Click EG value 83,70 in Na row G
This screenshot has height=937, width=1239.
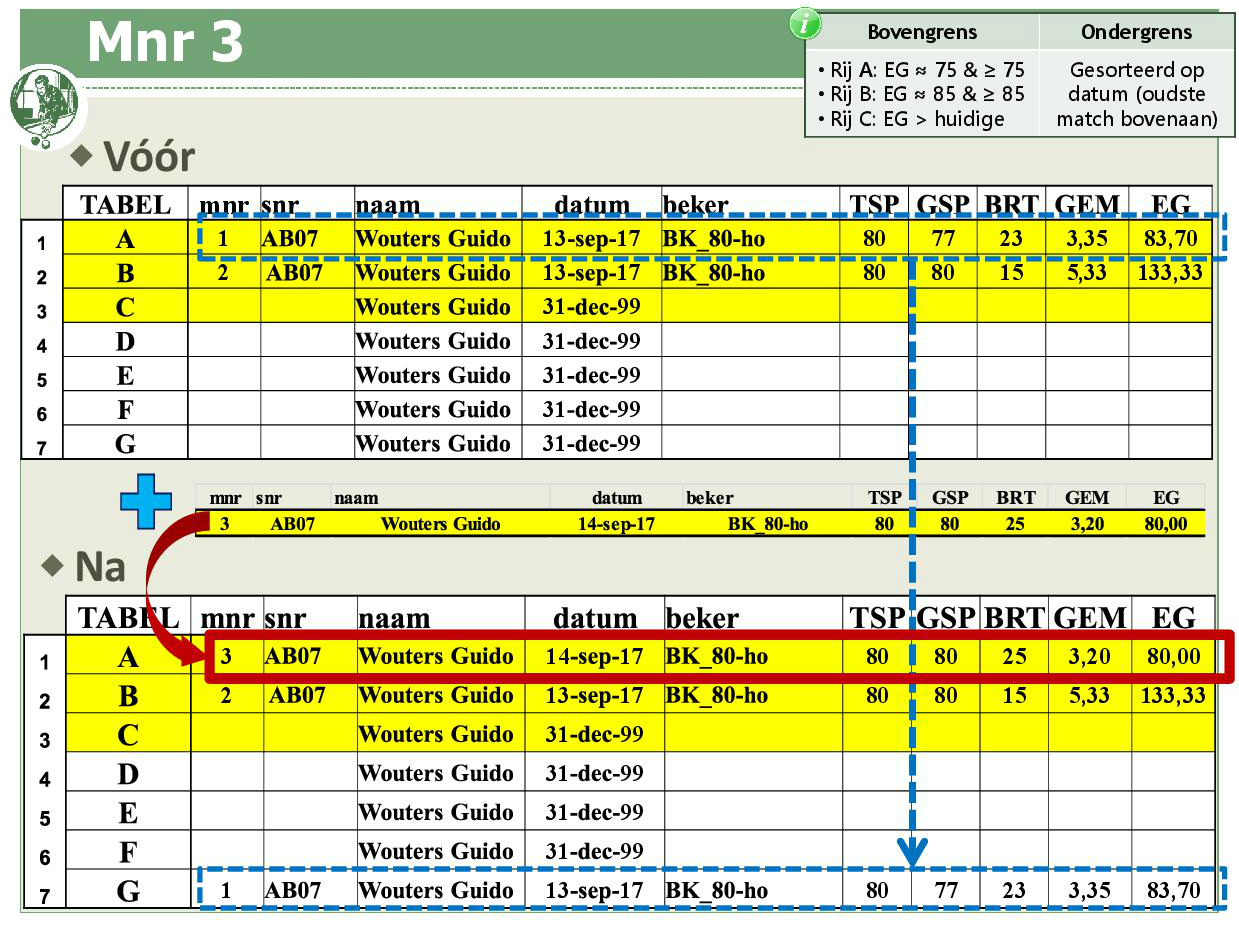point(1173,890)
